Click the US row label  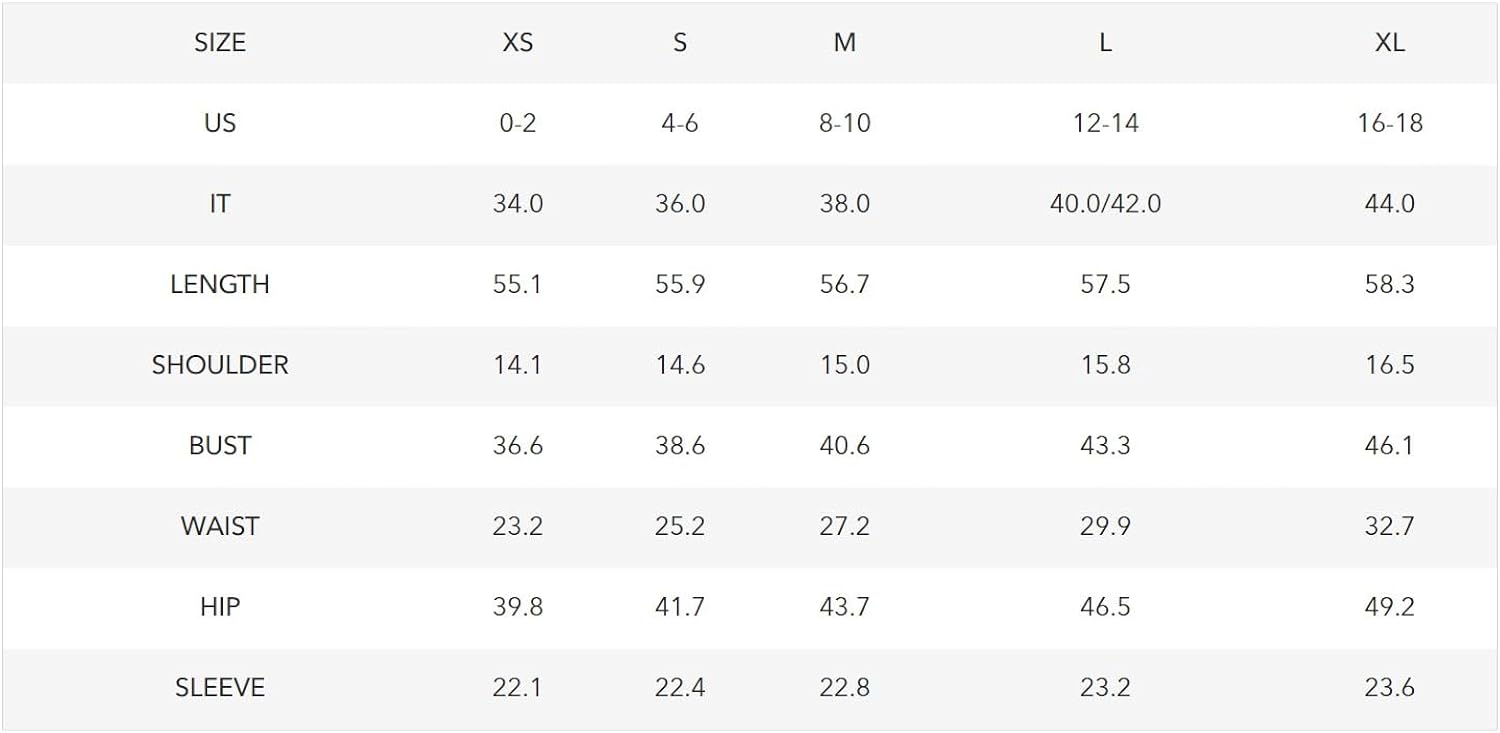click(x=220, y=123)
